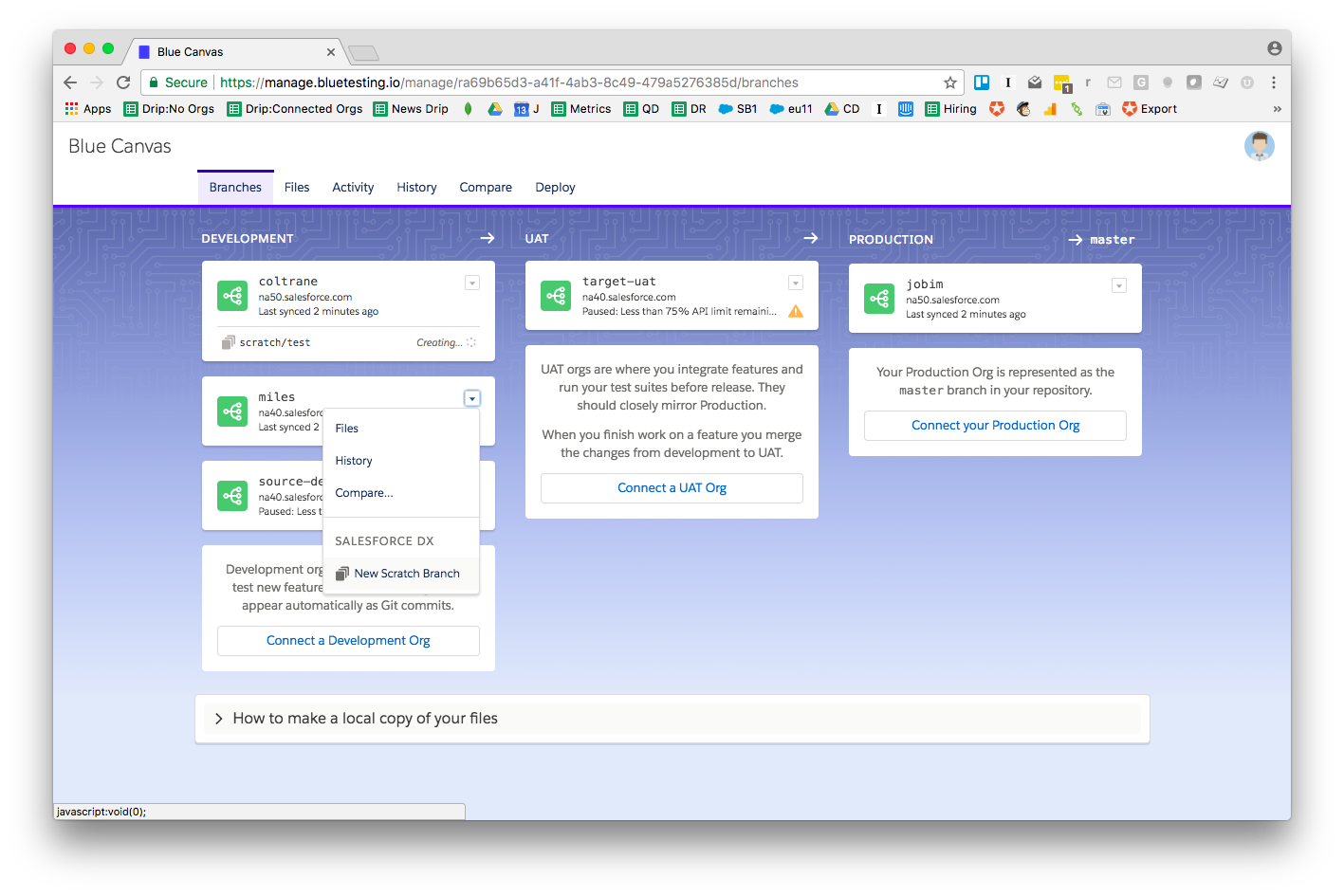Click the coltrane org name
The image size is (1344, 896).
[x=288, y=282]
